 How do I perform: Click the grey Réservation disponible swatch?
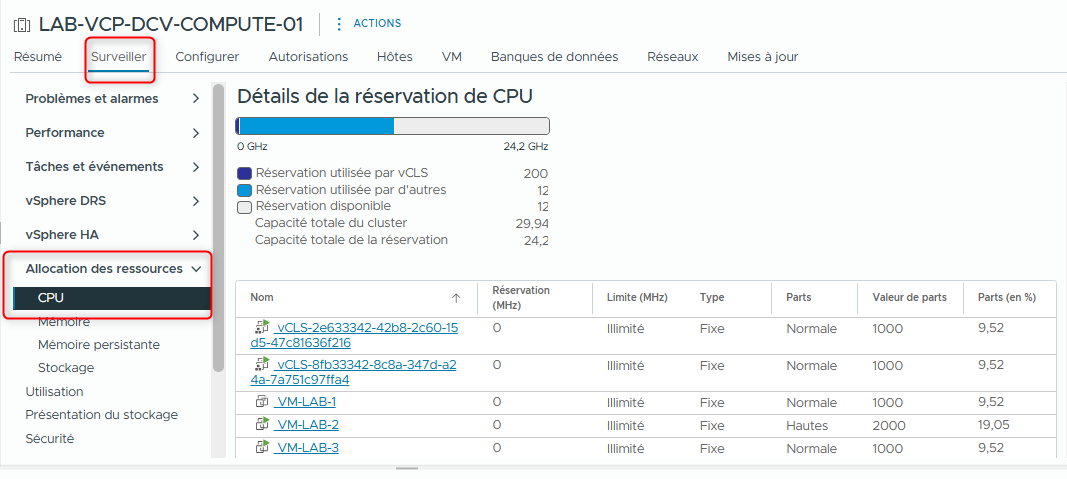click(x=244, y=207)
